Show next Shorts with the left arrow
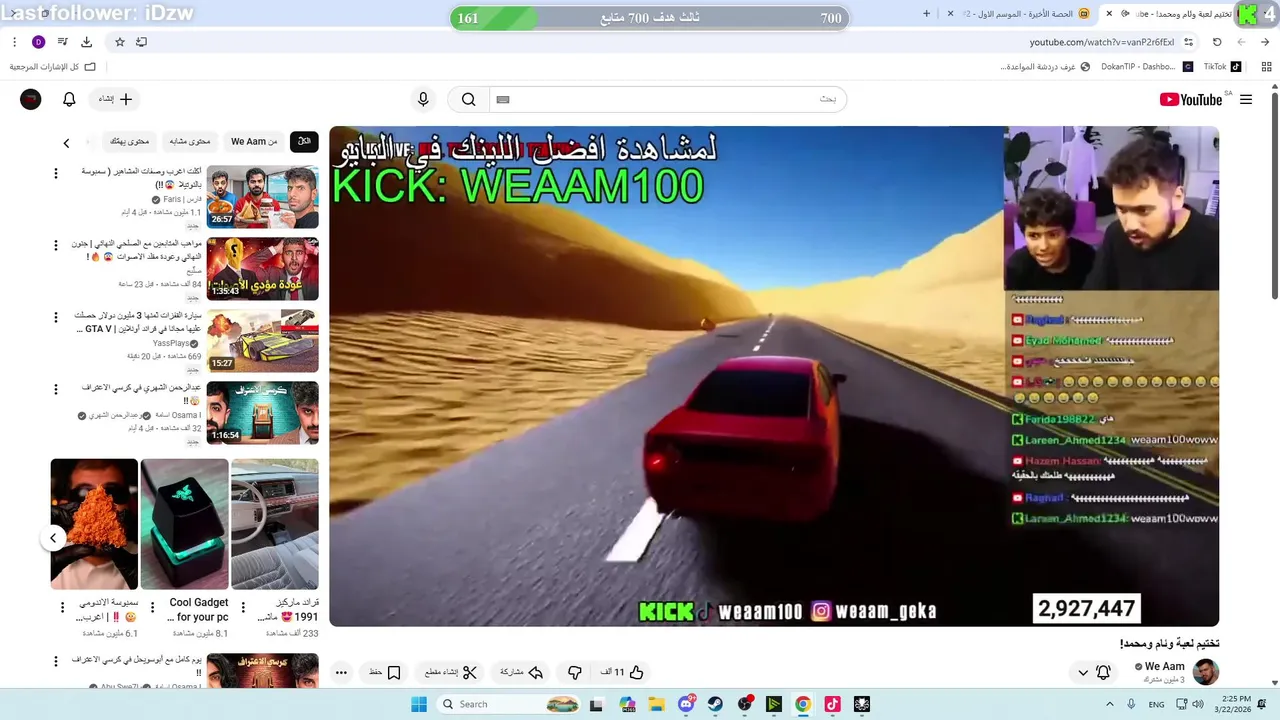The width and height of the screenshot is (1280, 720). click(x=54, y=538)
